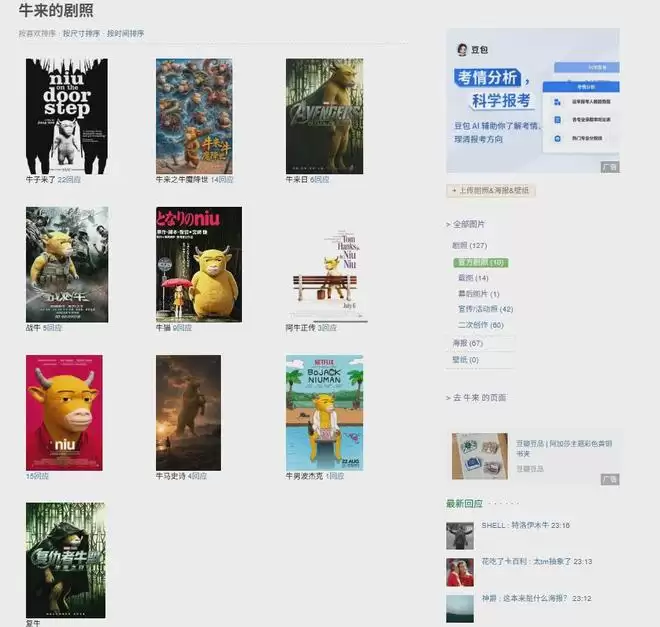Open the Bojack Niuman poster
The image size is (660, 627).
(325, 412)
